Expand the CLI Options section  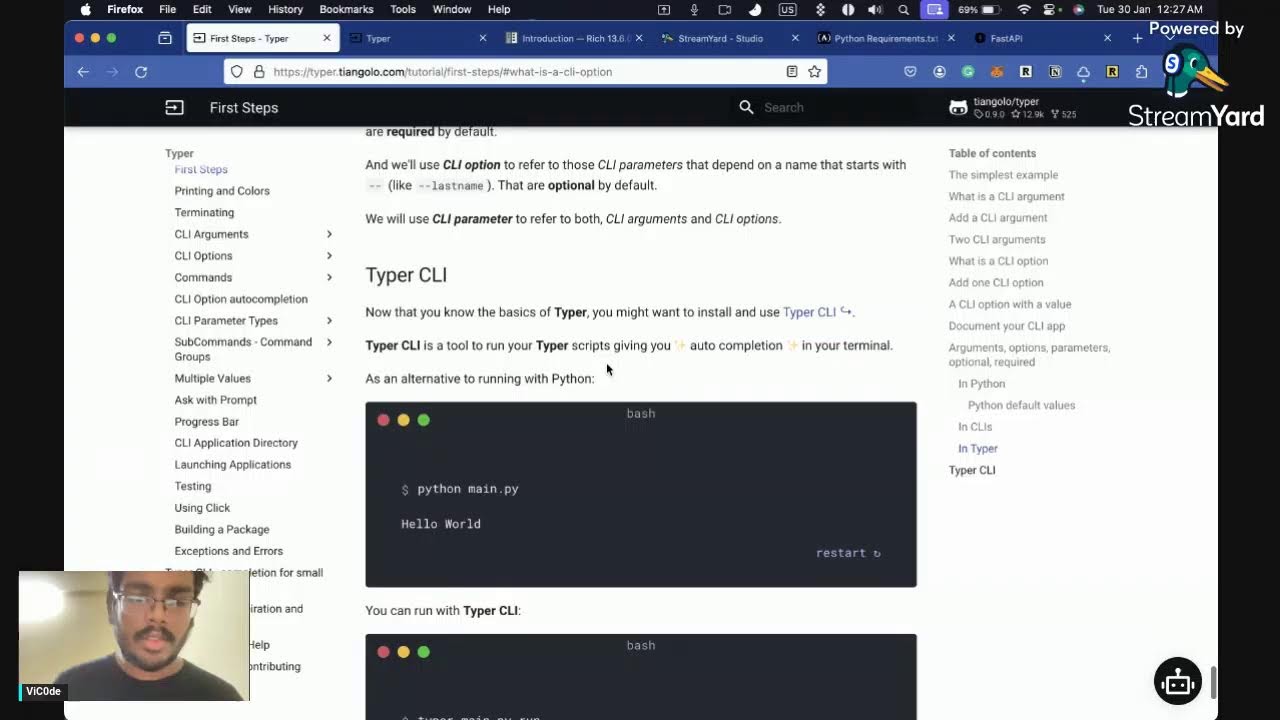point(329,256)
